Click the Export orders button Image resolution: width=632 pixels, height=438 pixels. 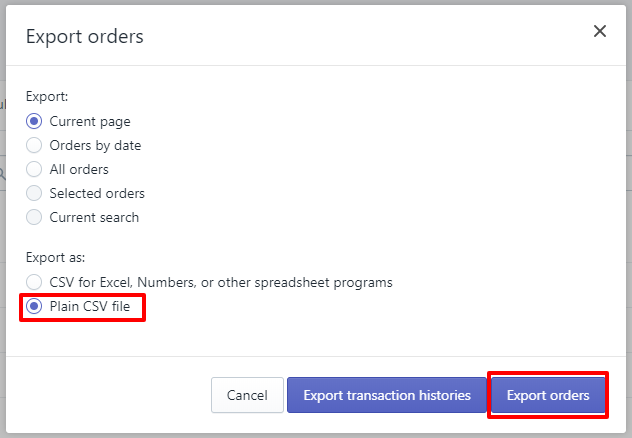[547, 395]
